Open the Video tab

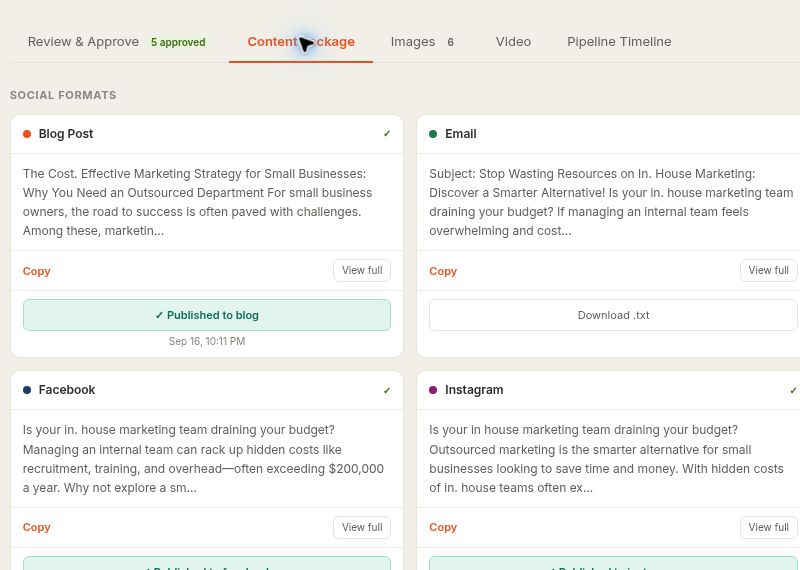tap(513, 42)
